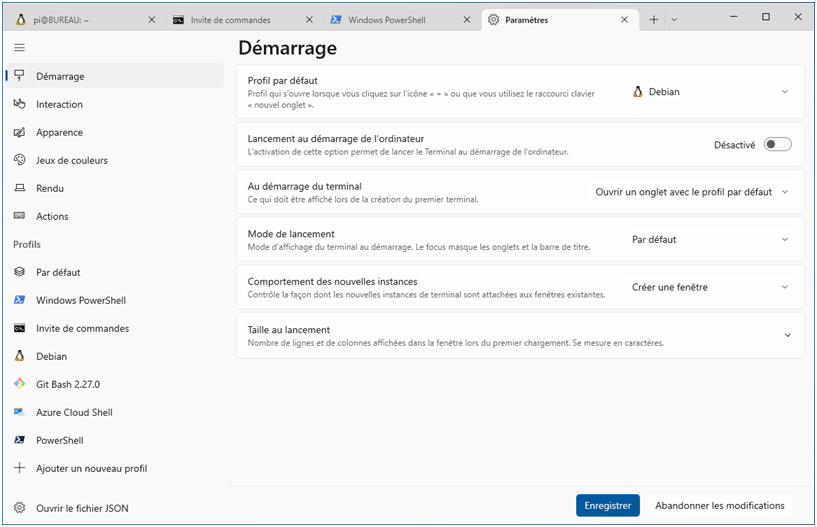
Task: Toggle Lancement au démarrage de l'ordinateur switch
Action: 777,144
